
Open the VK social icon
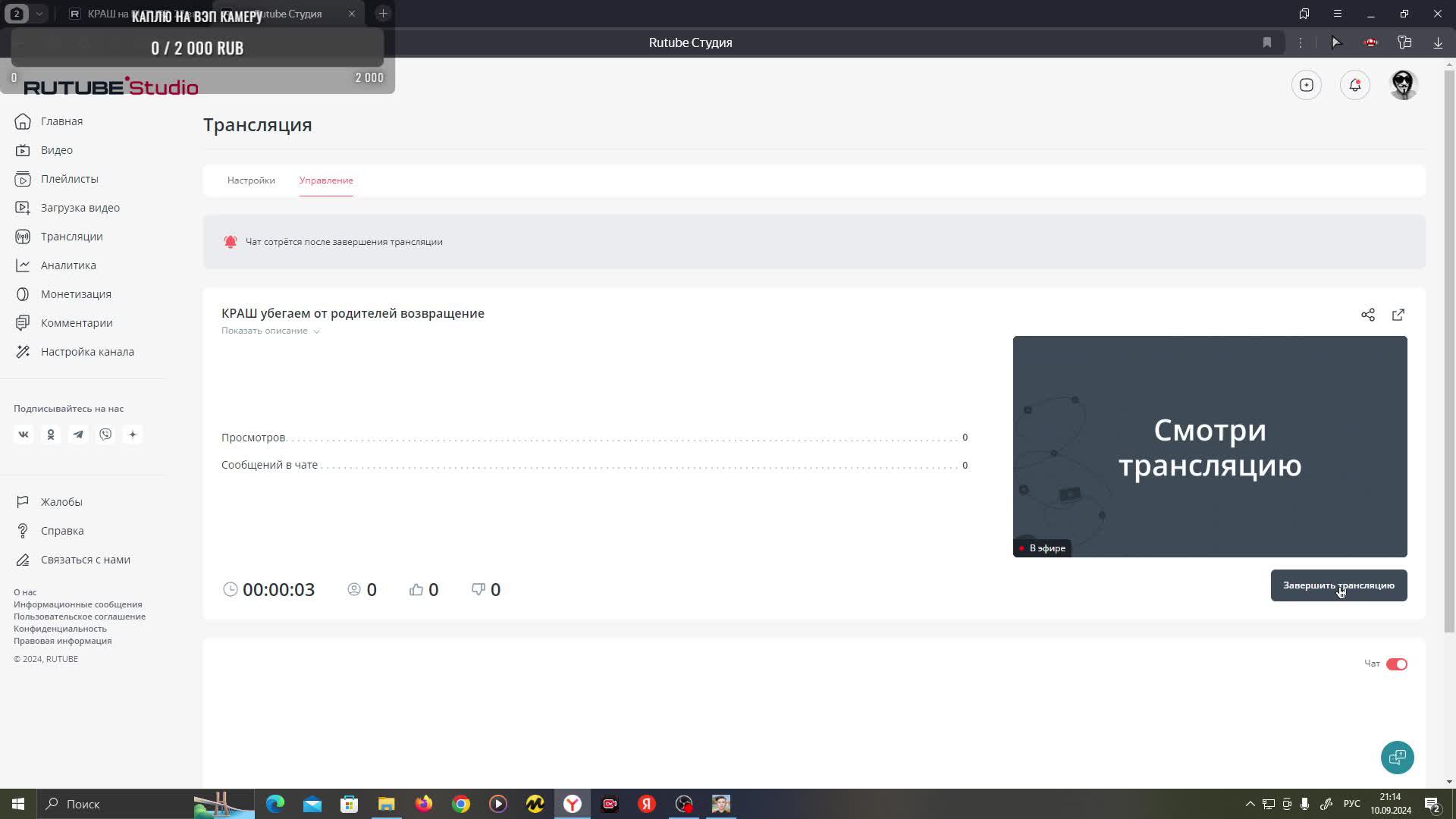point(24,435)
